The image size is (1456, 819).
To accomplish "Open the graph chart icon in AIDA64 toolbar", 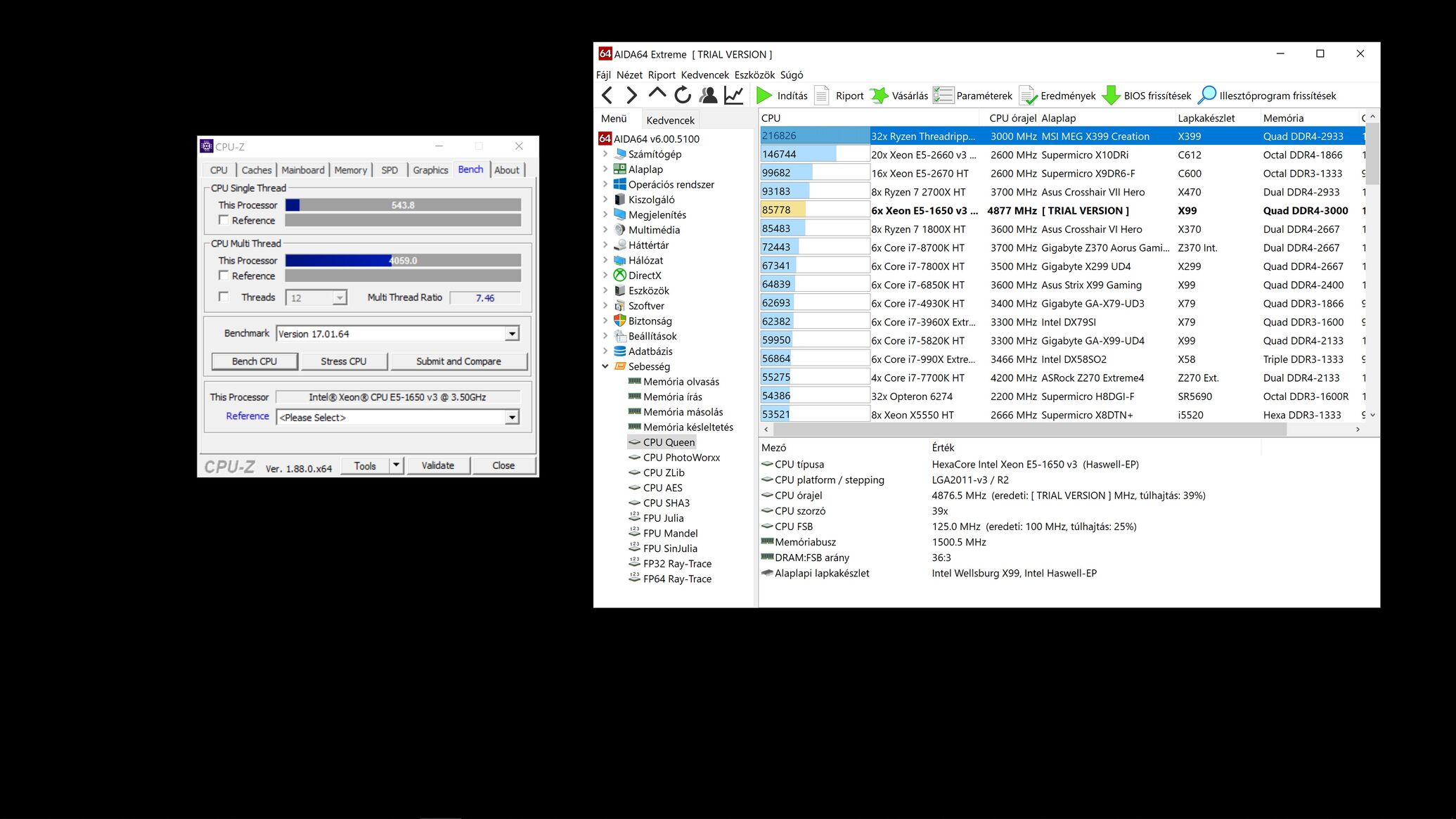I will click(x=734, y=96).
